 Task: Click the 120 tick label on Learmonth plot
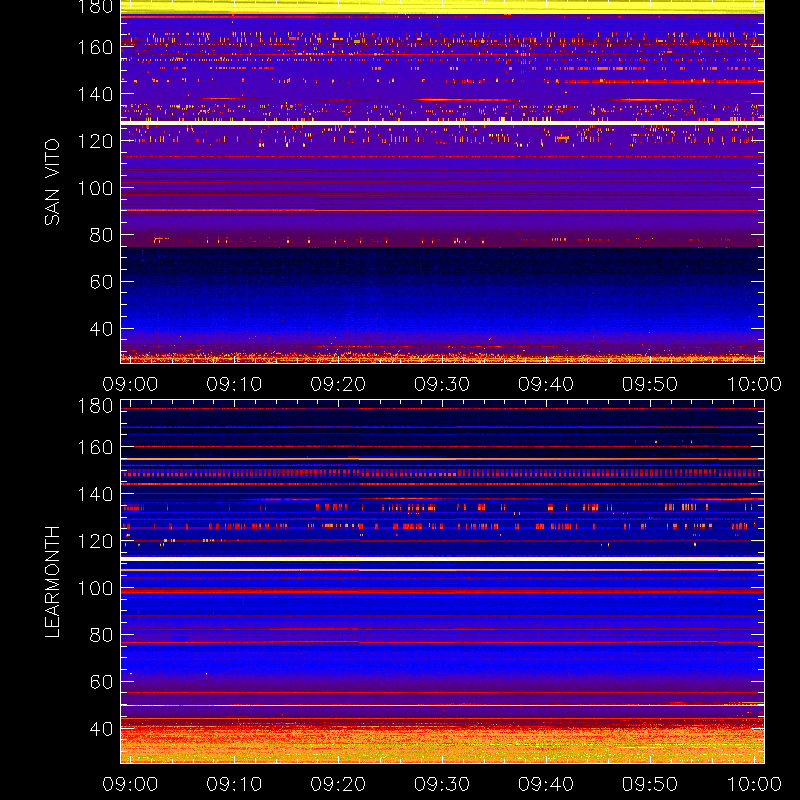pos(95,541)
